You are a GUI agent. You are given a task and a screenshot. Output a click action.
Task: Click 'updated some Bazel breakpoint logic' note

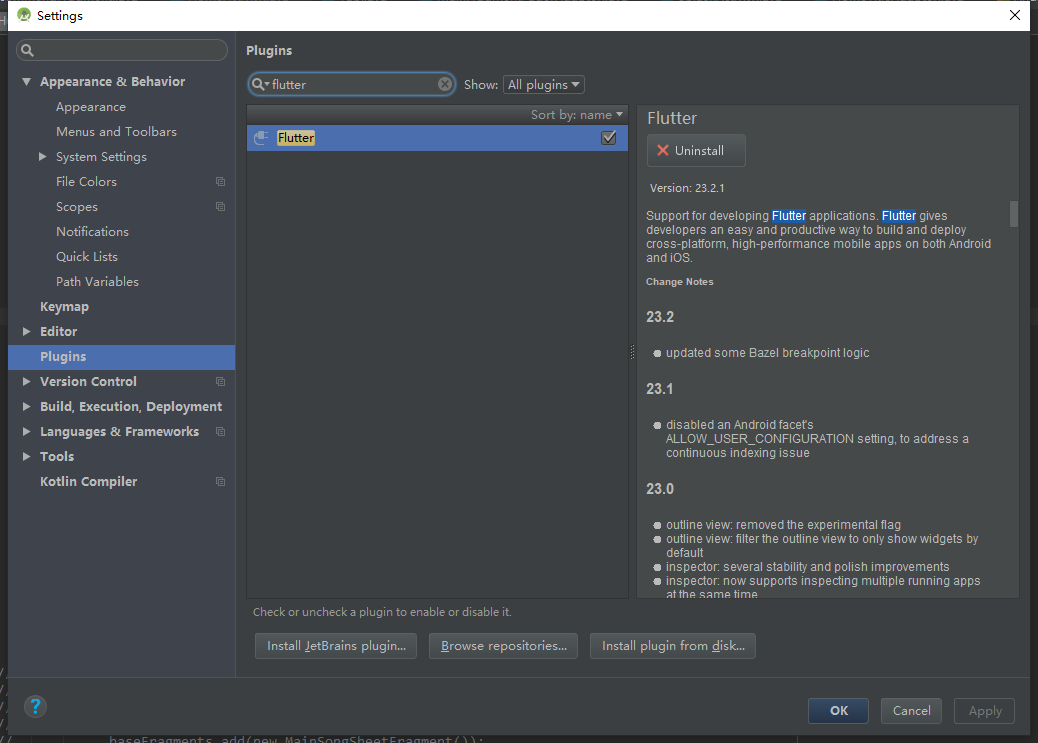tap(767, 353)
